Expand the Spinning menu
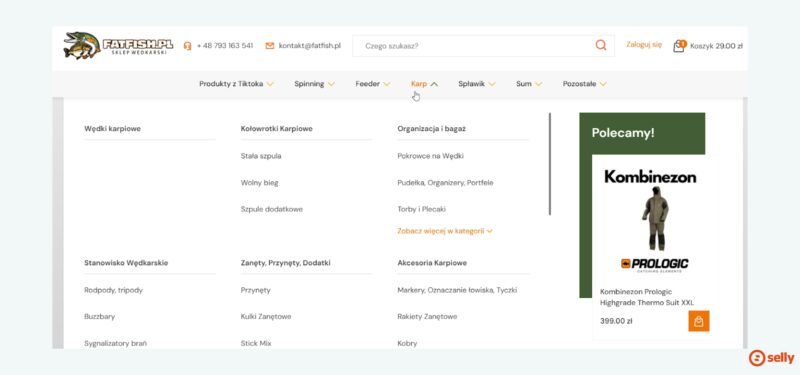This screenshot has height=375, width=800. (x=314, y=84)
